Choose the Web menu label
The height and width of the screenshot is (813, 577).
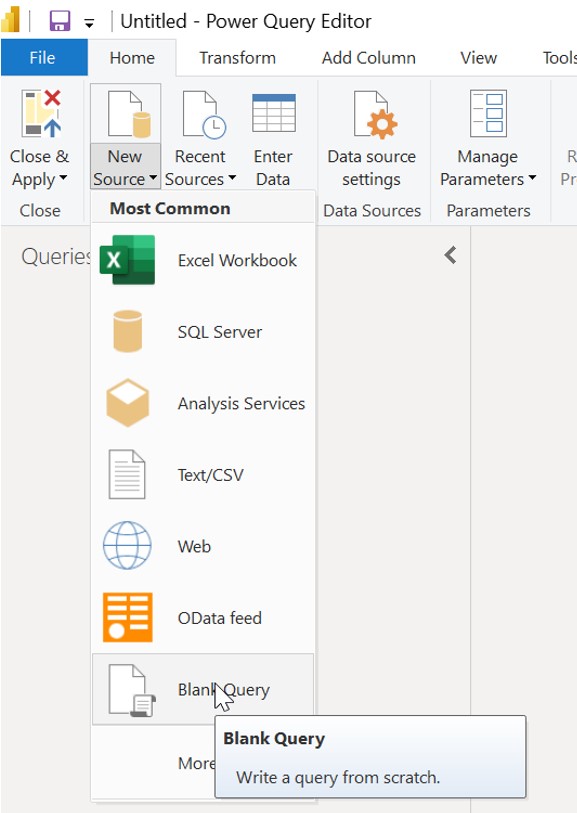(194, 546)
